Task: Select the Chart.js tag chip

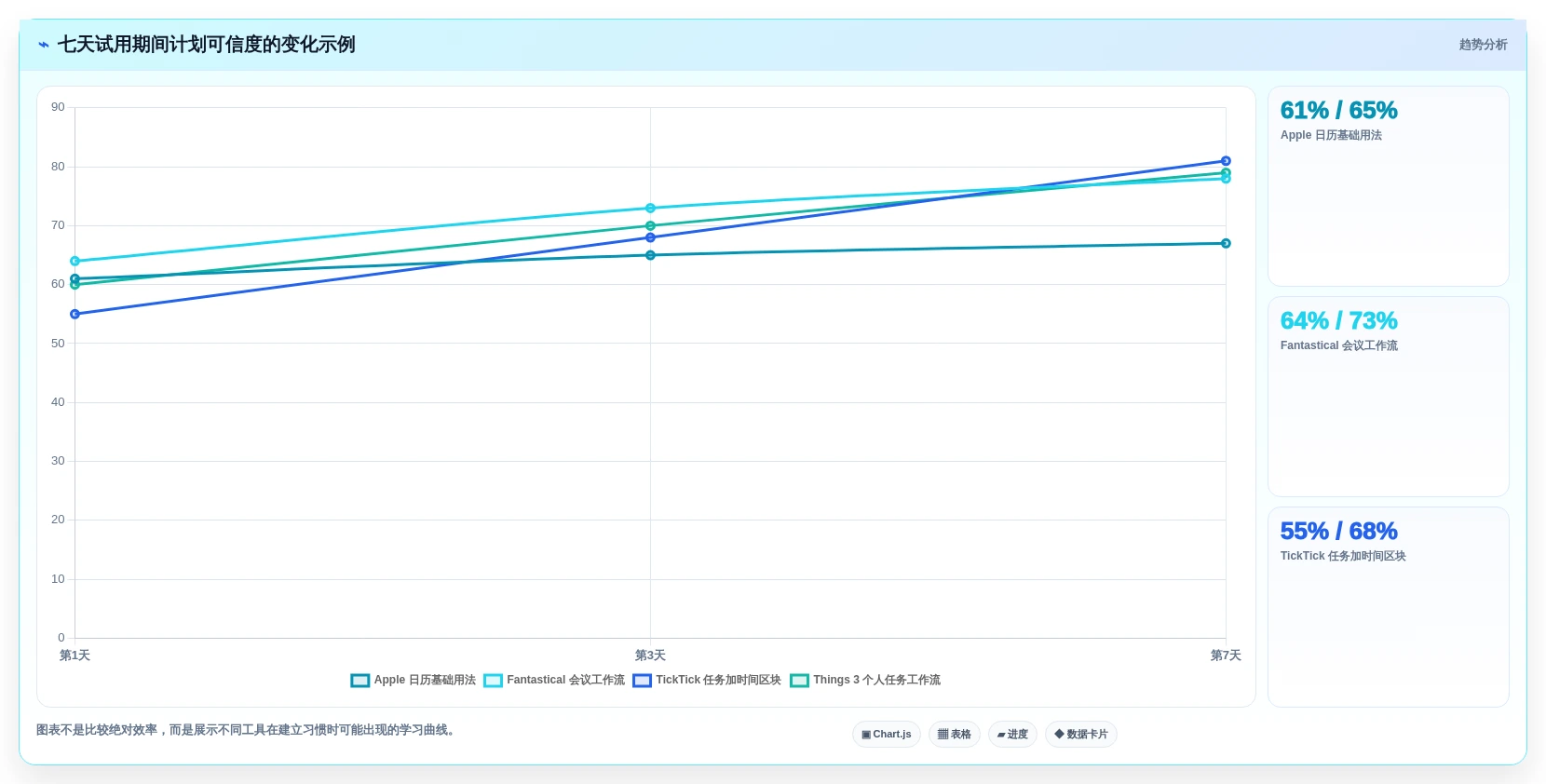Action: pos(887,735)
